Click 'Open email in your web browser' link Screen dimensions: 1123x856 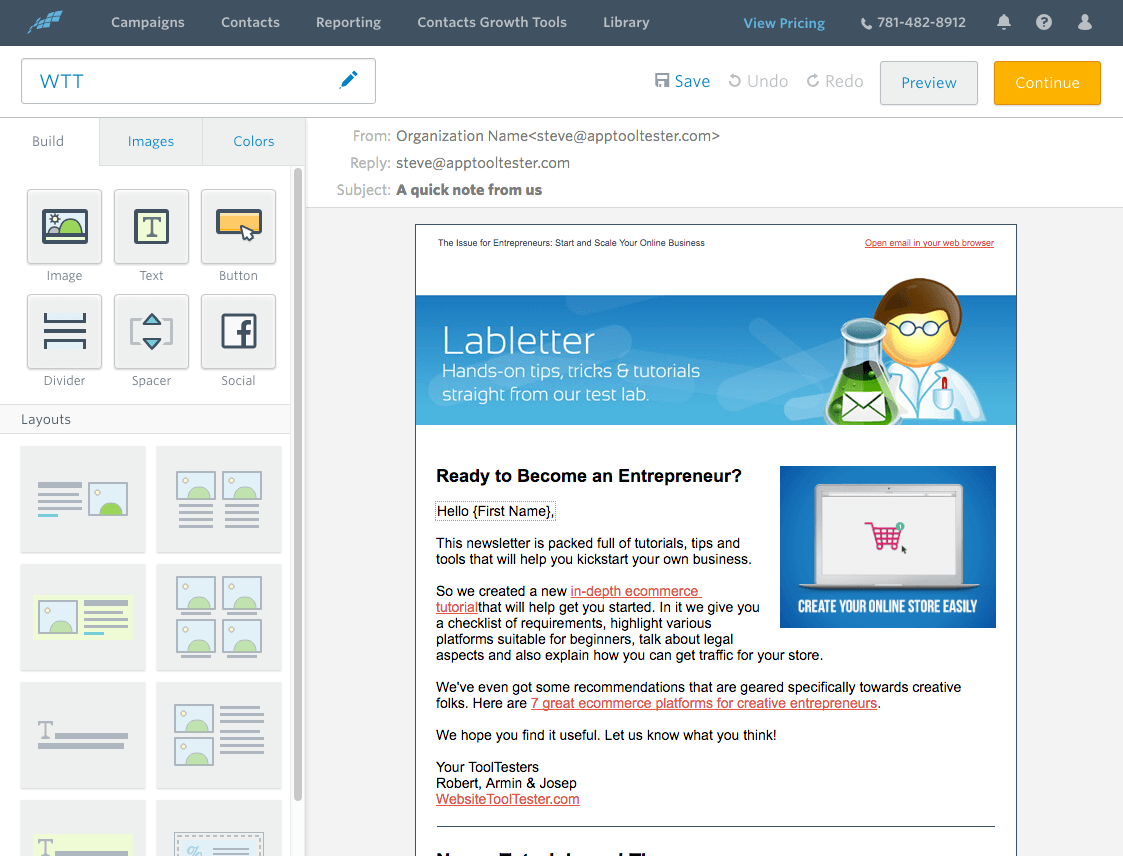929,243
